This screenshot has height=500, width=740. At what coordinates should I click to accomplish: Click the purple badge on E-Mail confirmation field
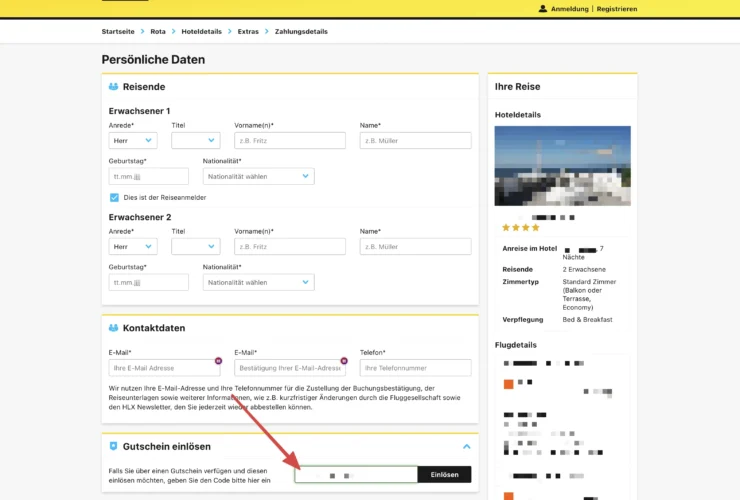point(344,360)
